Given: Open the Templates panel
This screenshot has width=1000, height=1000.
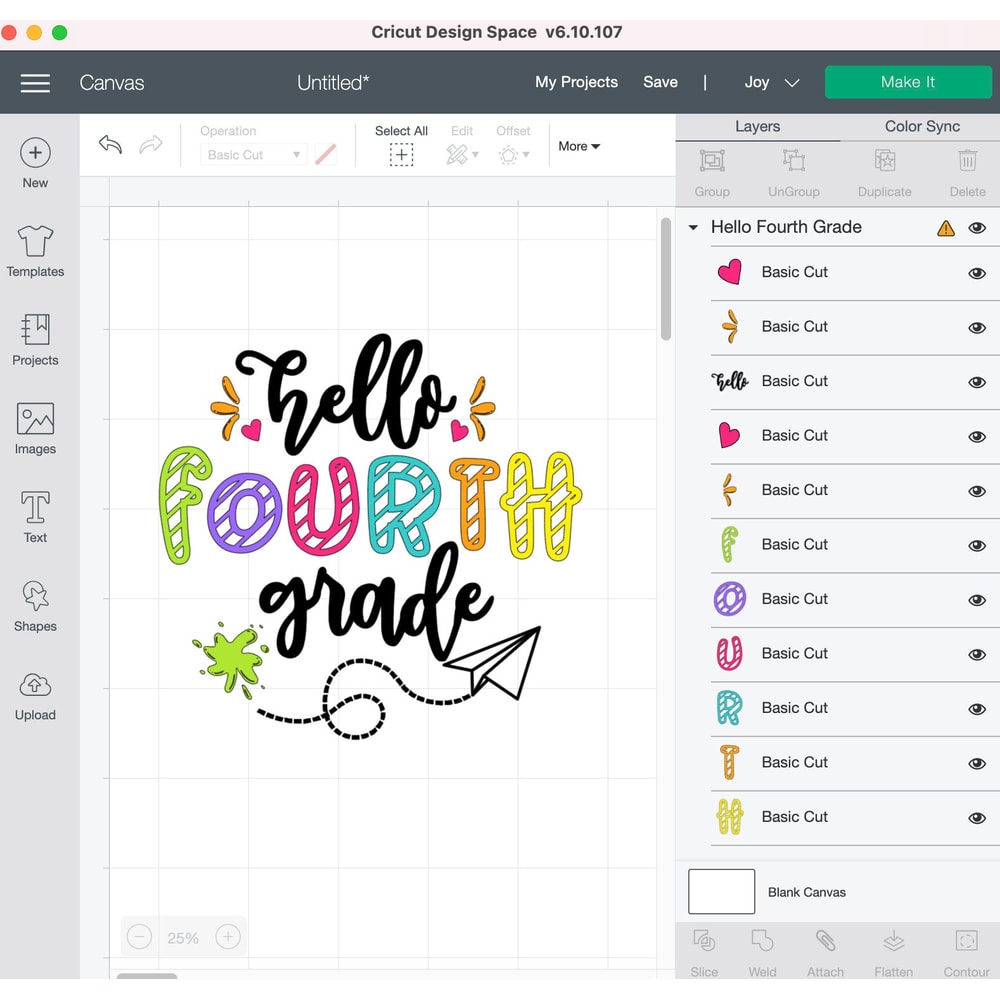Looking at the screenshot, I should [35, 250].
